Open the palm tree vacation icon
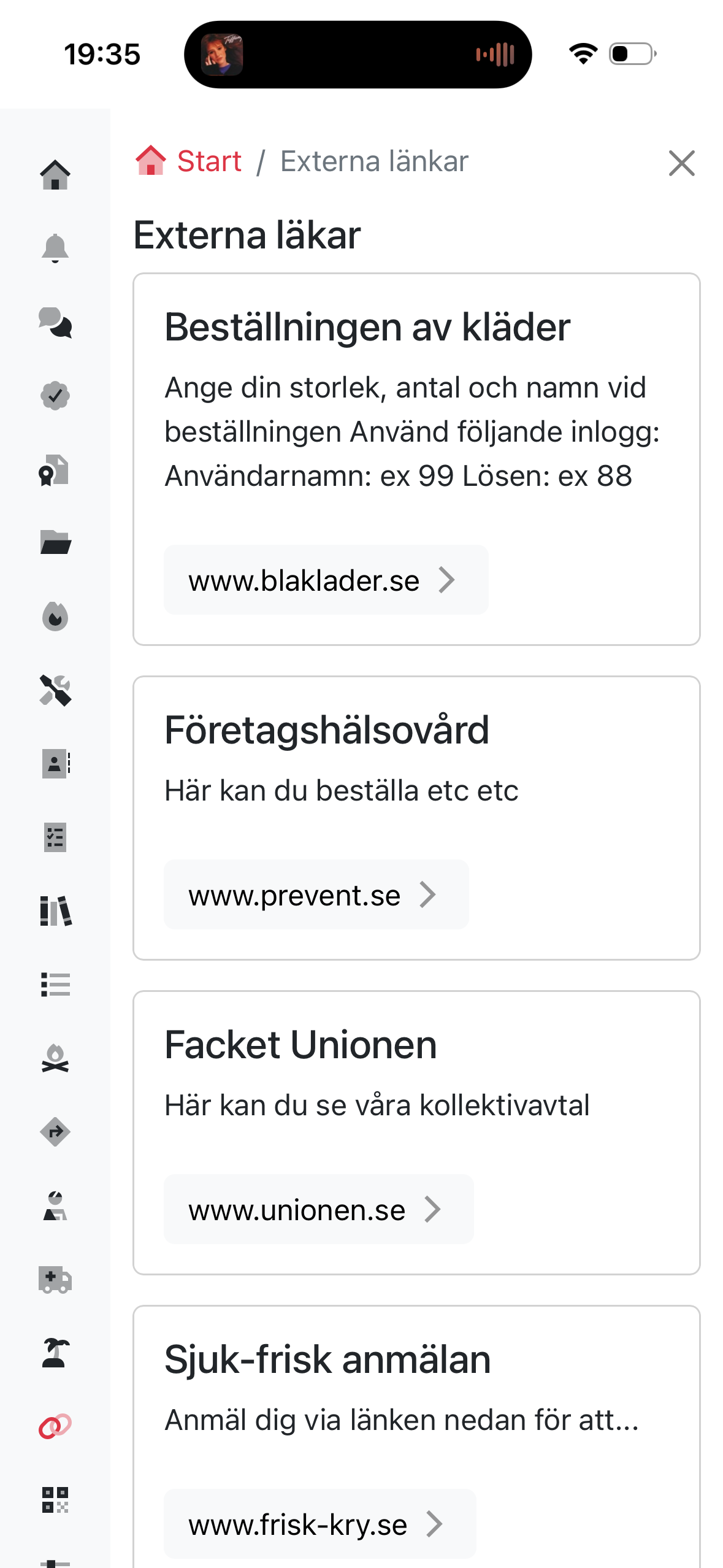Screen dimensions: 723x1568 coord(55,1353)
